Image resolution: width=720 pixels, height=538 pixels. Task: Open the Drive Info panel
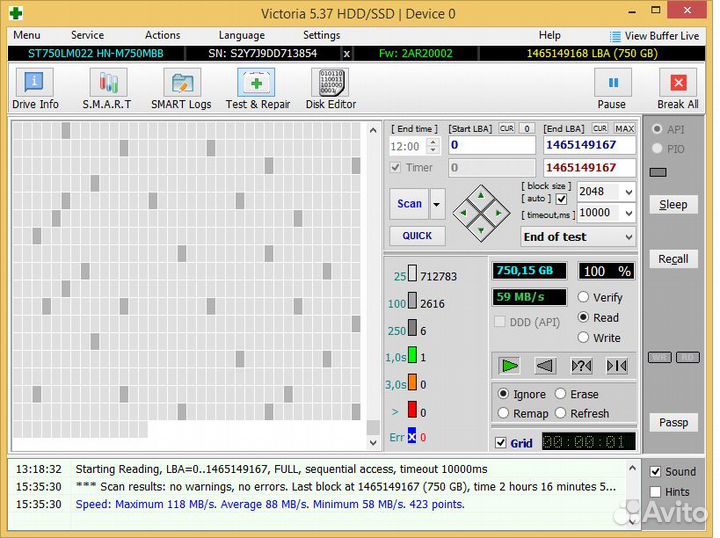(35, 89)
